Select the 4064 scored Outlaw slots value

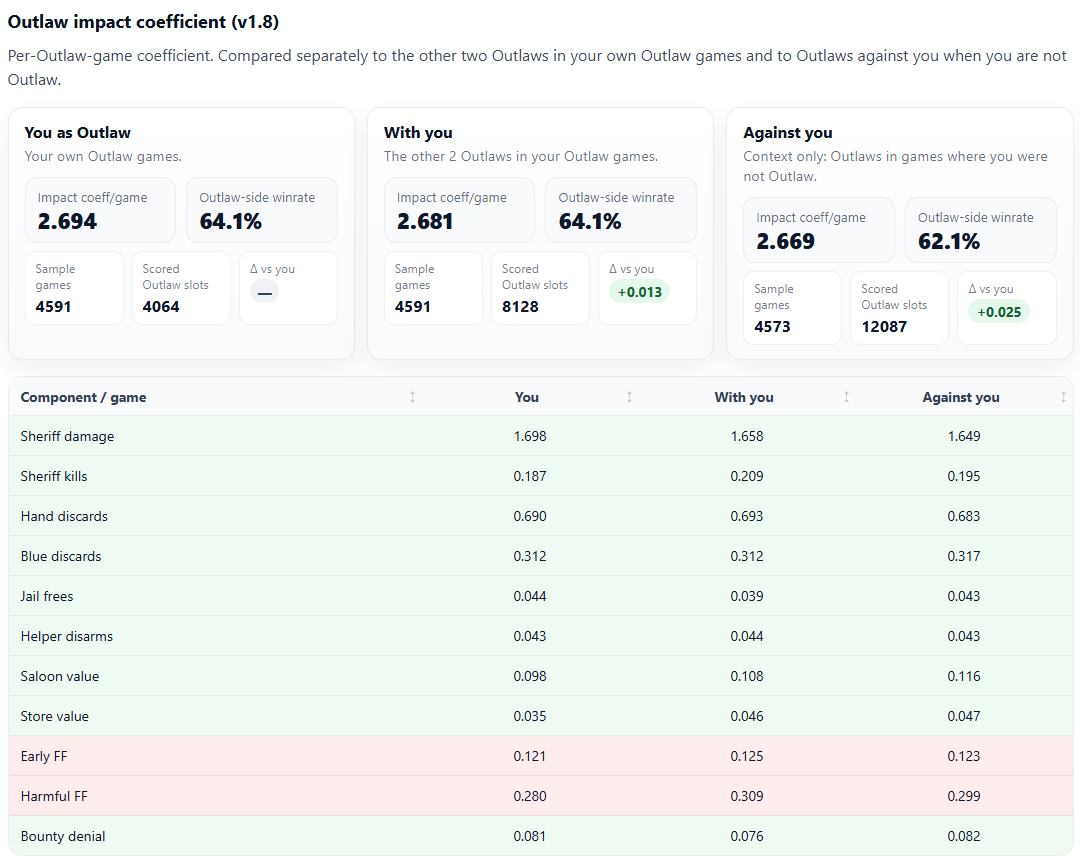point(161,307)
